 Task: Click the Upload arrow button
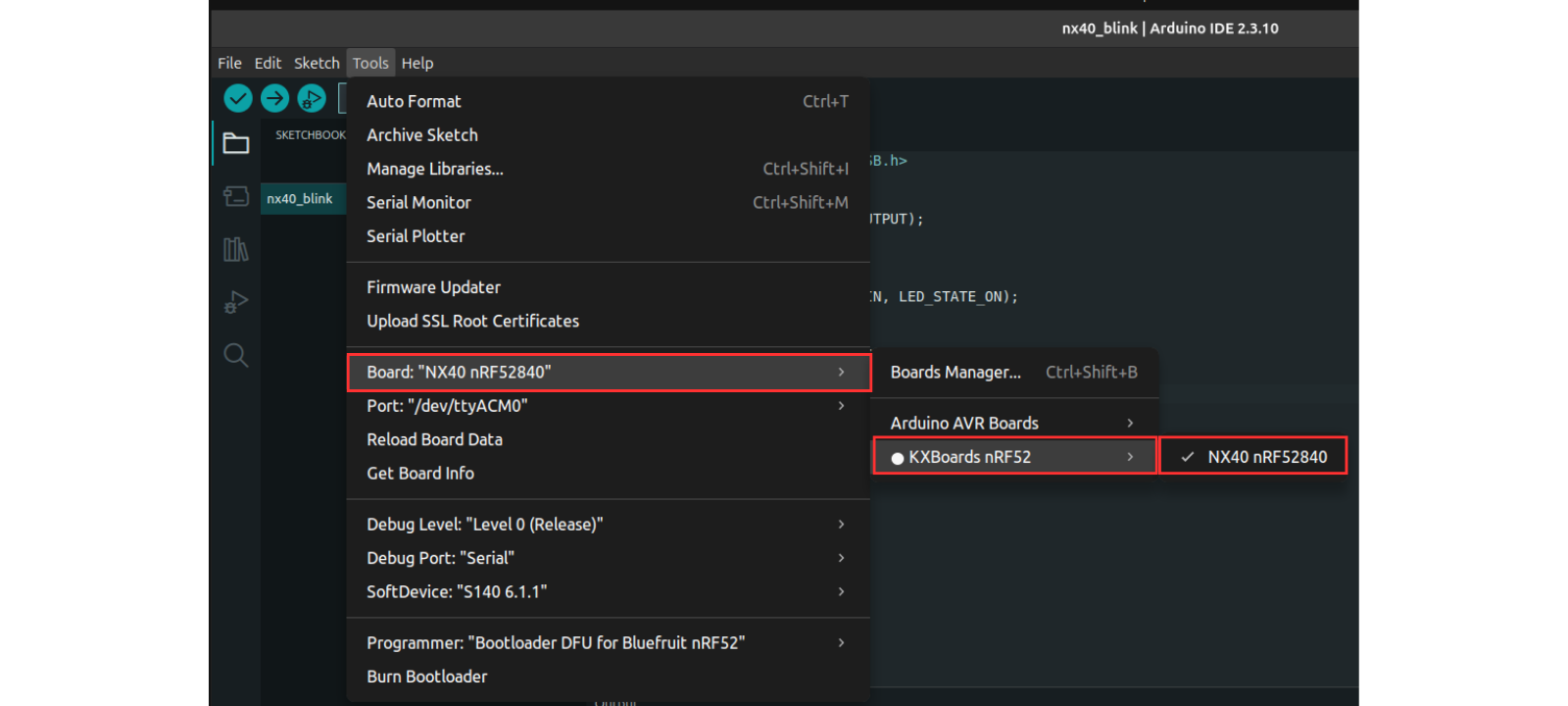point(274,98)
